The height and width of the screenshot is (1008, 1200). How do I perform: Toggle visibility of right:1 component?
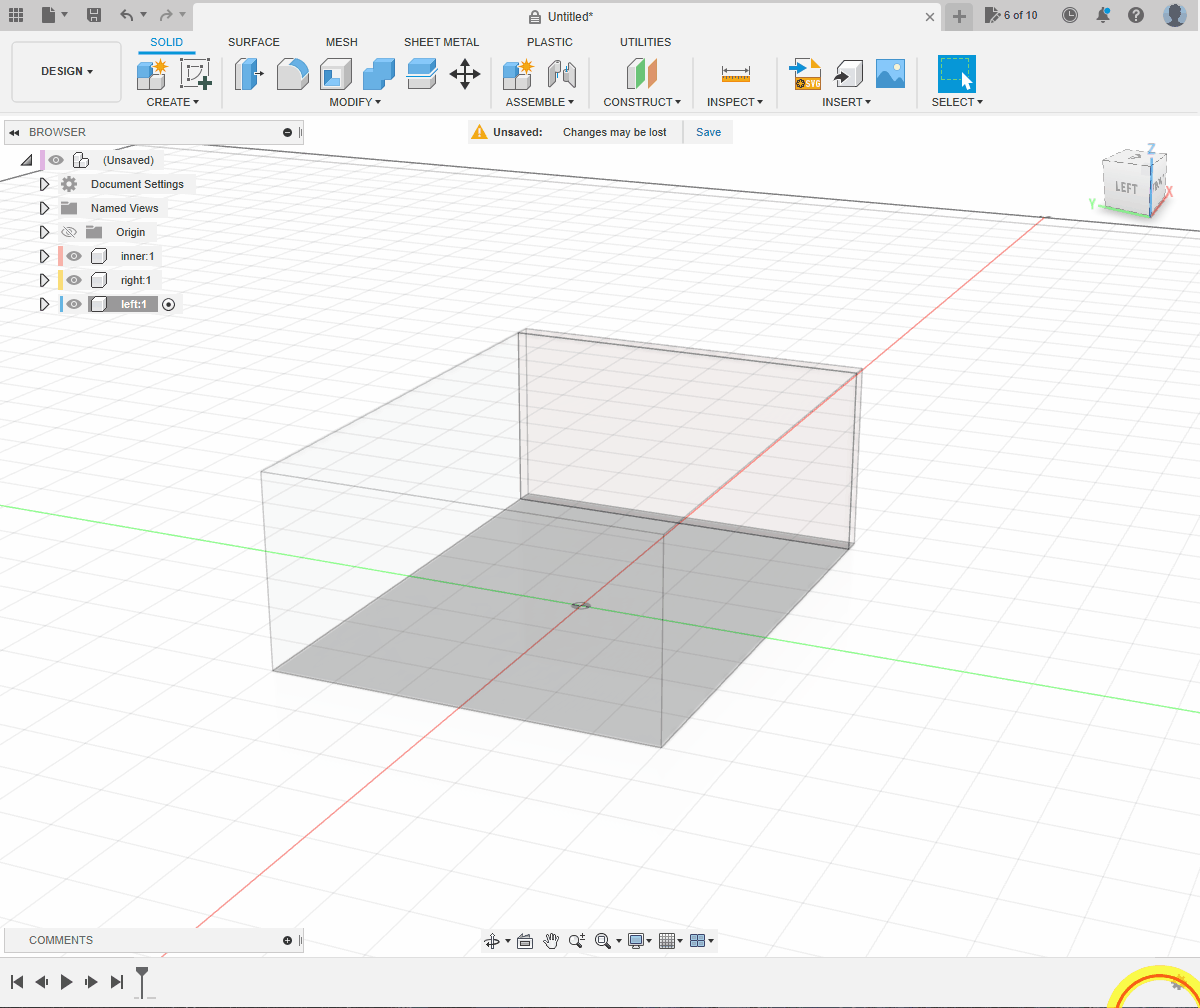[x=74, y=280]
